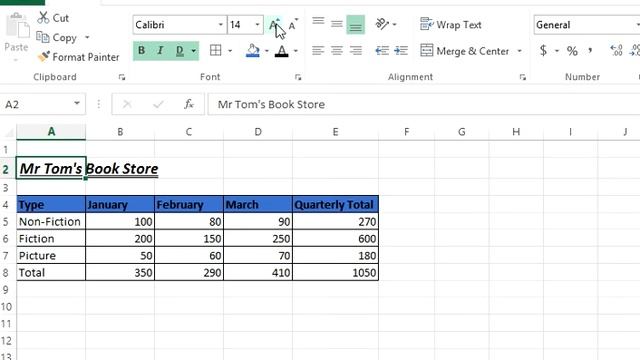Viewport: 640px width, 360px height.
Task: Open the Fill Color dropdown arrow
Action: tap(267, 51)
